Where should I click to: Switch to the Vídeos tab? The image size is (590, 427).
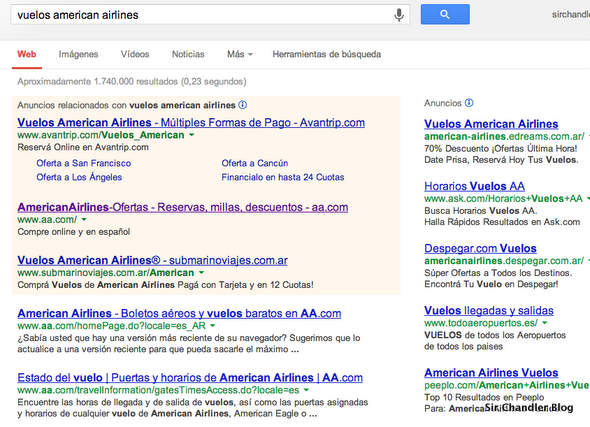pos(135,54)
